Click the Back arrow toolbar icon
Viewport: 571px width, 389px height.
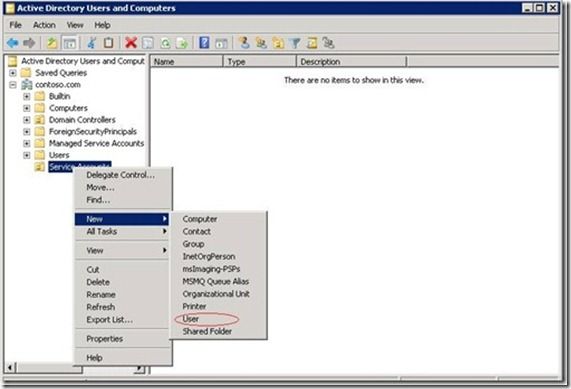[x=13, y=43]
